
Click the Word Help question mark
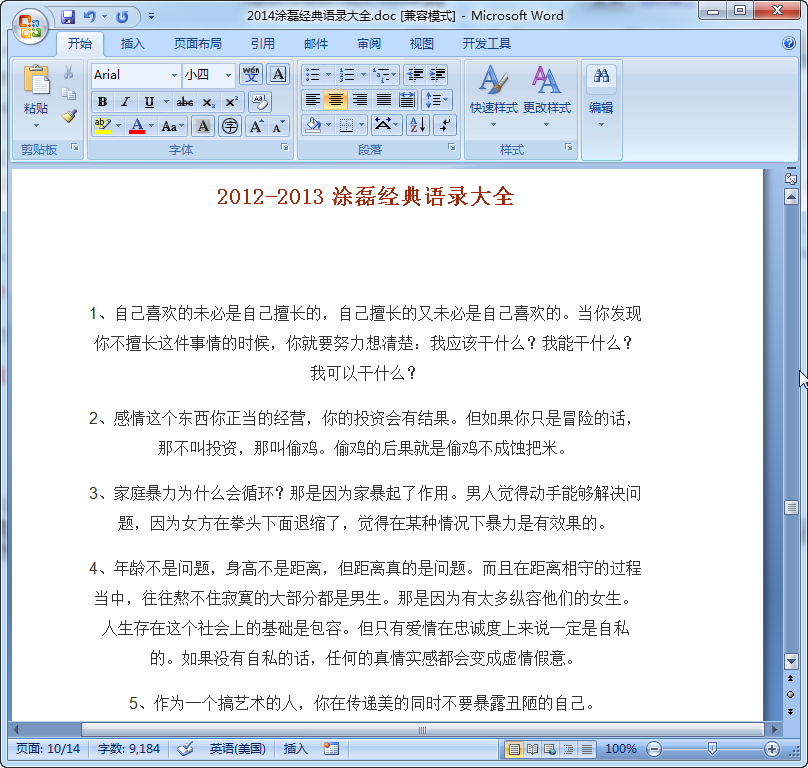pyautogui.click(x=788, y=43)
